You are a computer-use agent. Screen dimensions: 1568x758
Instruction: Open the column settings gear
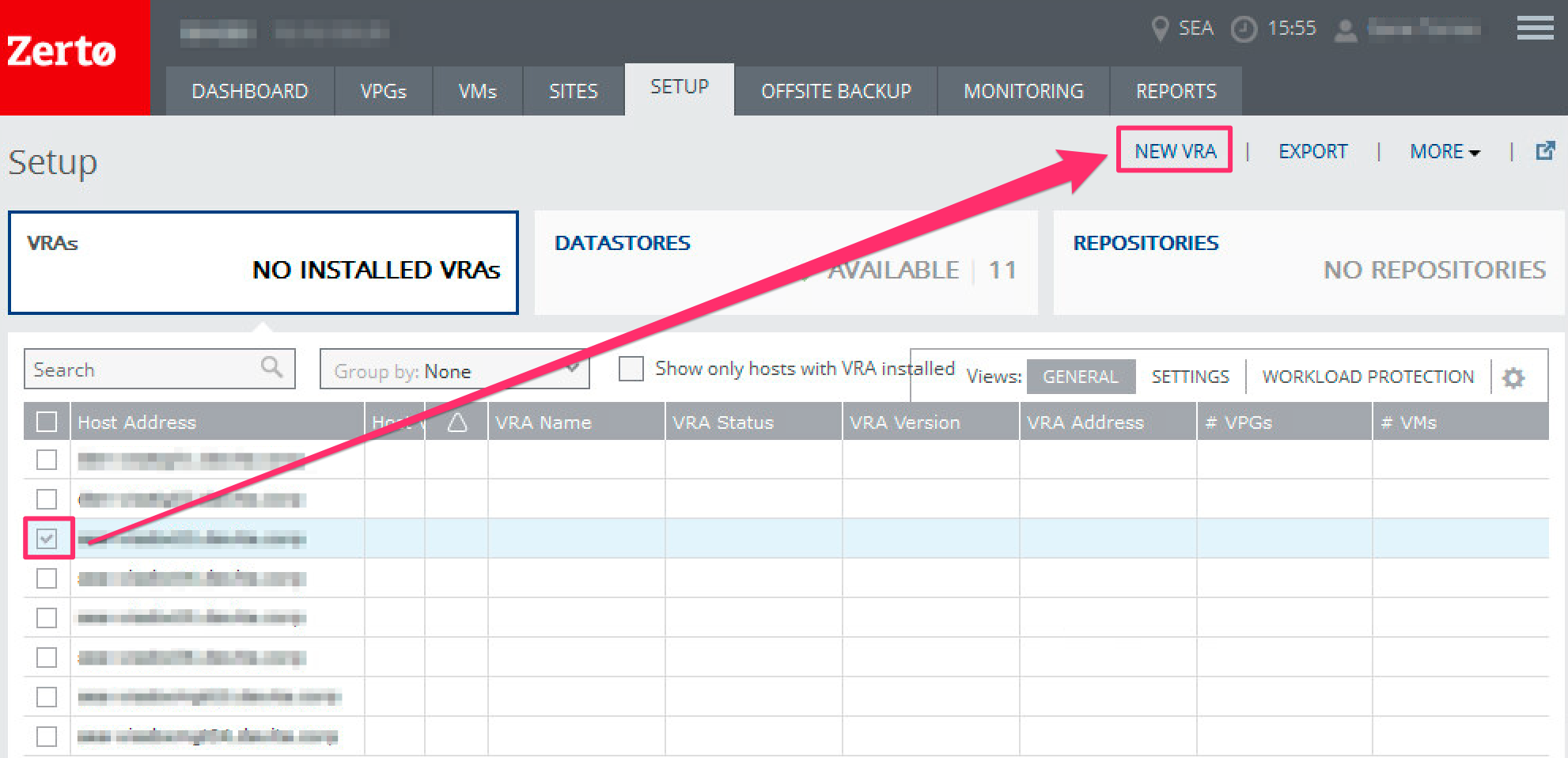point(1513,377)
